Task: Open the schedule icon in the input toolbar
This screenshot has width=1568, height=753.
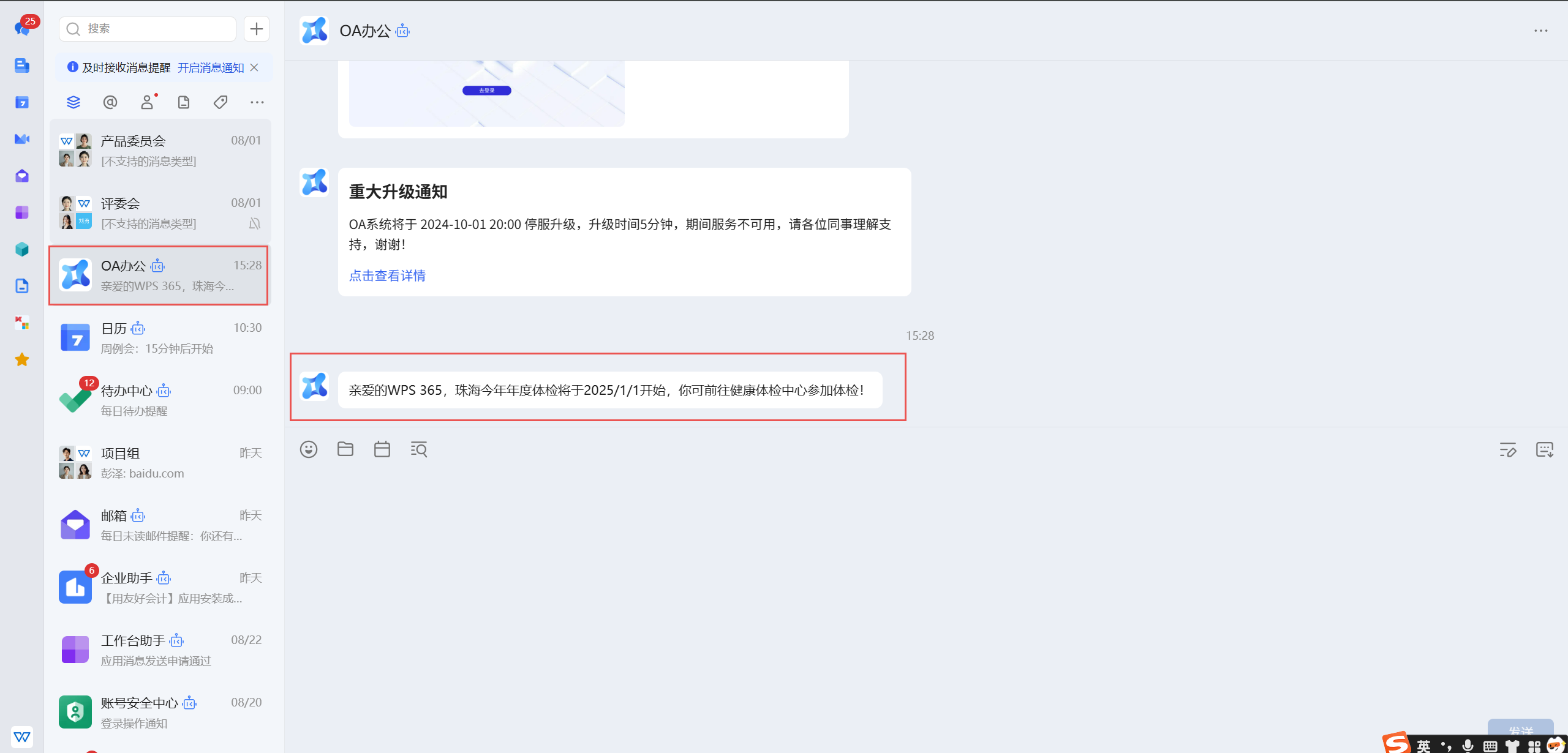Action: [382, 449]
